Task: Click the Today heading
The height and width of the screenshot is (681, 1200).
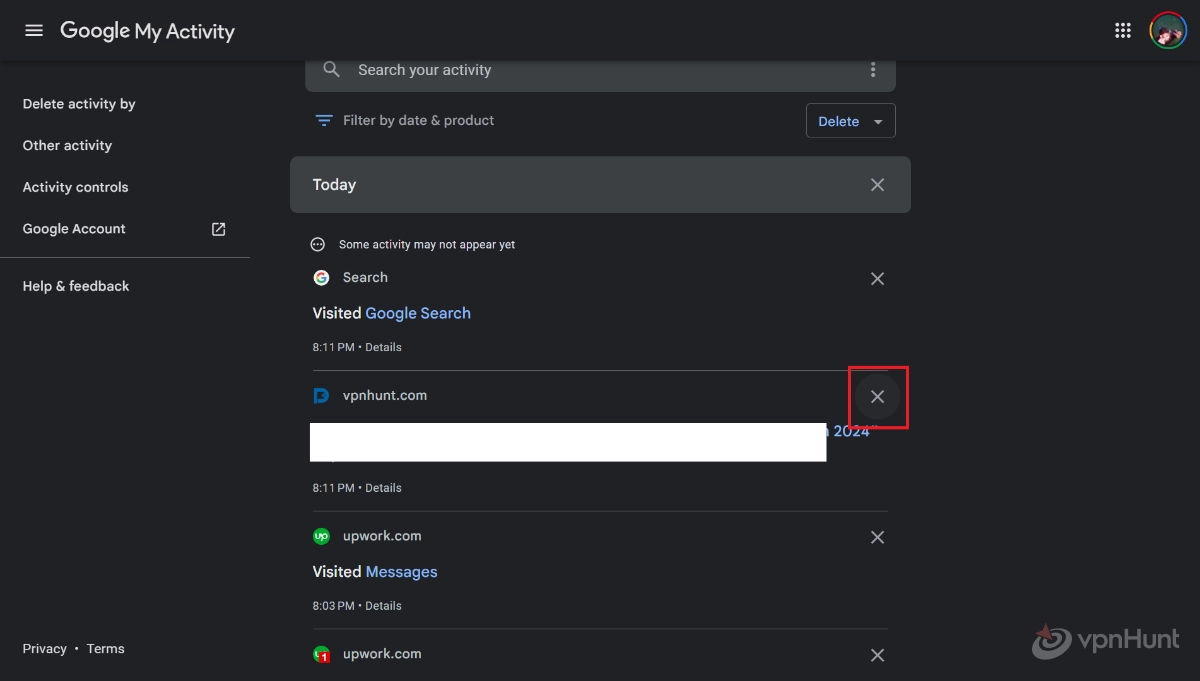Action: pyautogui.click(x=334, y=185)
